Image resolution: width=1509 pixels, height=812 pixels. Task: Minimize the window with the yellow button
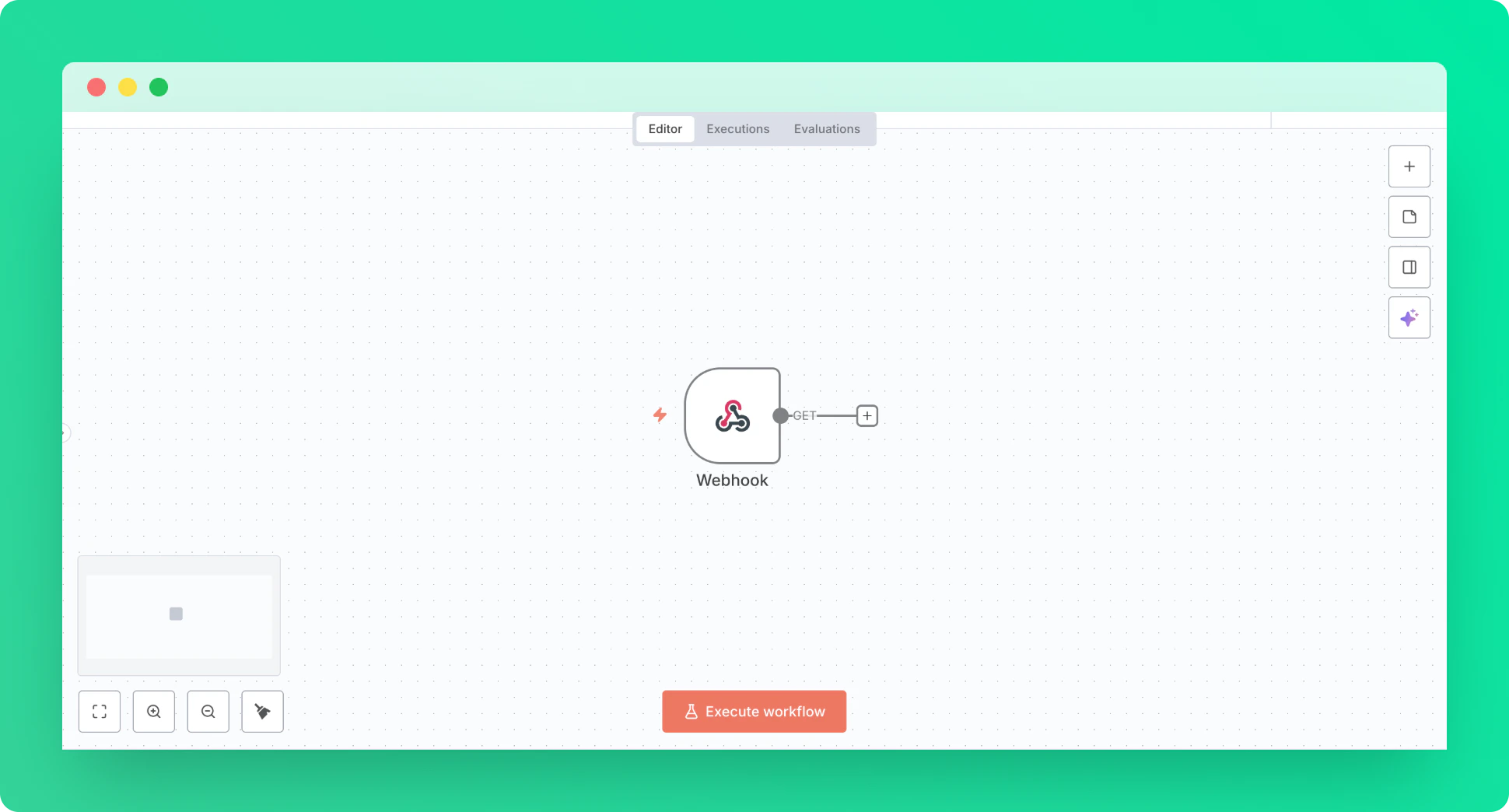tap(128, 87)
